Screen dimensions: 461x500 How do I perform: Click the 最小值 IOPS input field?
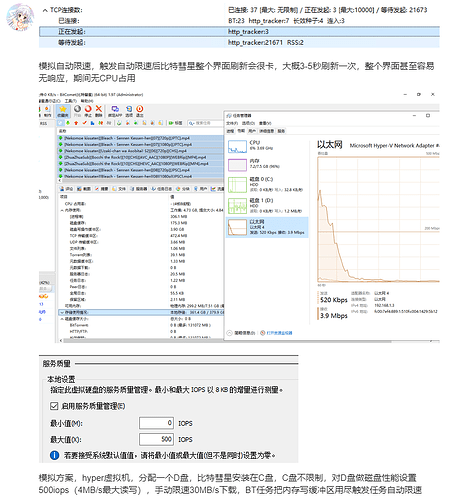[156, 423]
